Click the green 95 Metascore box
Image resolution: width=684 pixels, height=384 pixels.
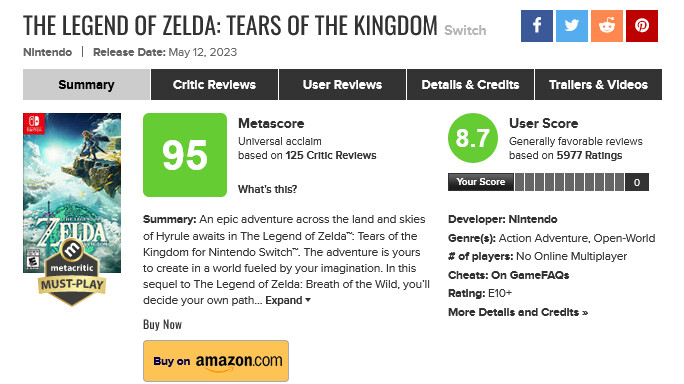[185, 155]
